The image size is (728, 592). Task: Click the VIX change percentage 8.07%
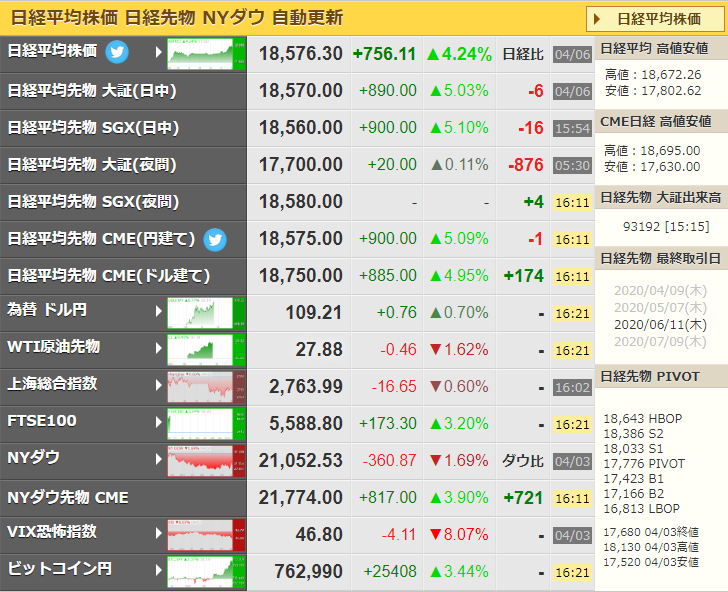click(x=466, y=535)
